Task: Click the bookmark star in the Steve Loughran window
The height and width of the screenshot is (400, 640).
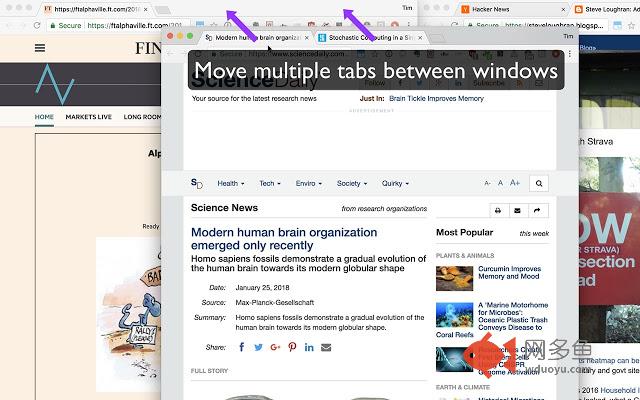Action: point(631,25)
